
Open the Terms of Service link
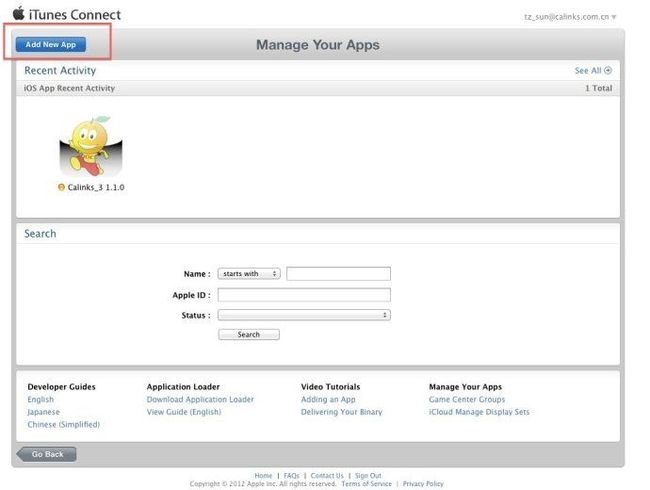(366, 484)
